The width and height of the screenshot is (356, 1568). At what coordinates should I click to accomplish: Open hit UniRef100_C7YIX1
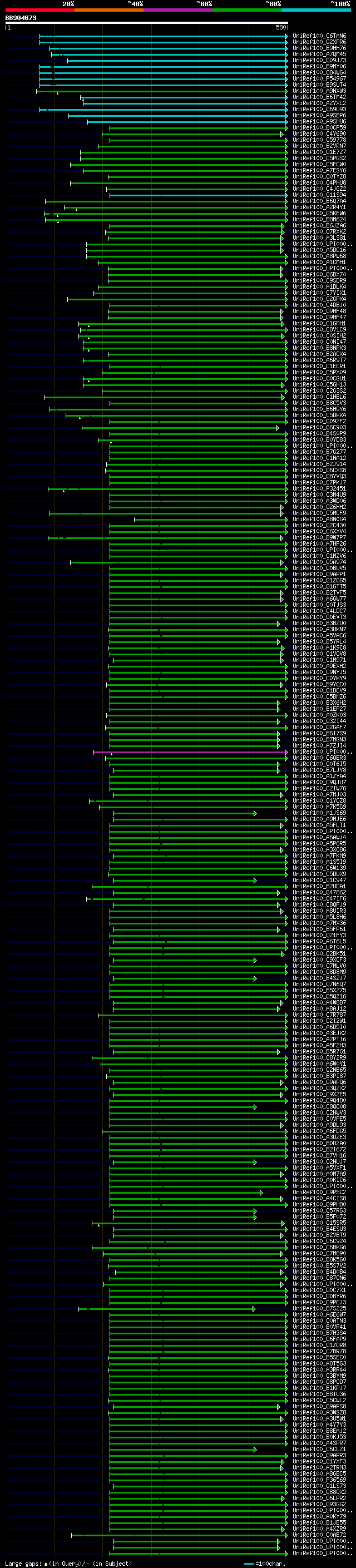click(319, 293)
